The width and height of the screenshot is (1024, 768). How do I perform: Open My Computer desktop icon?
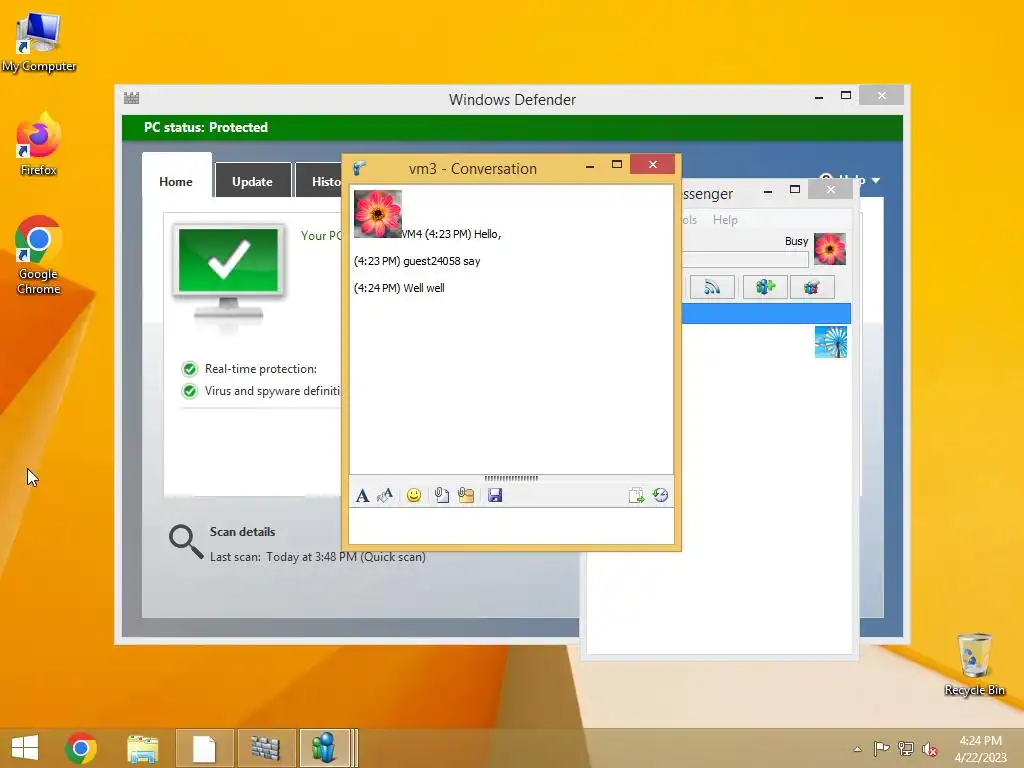pyautogui.click(x=39, y=42)
